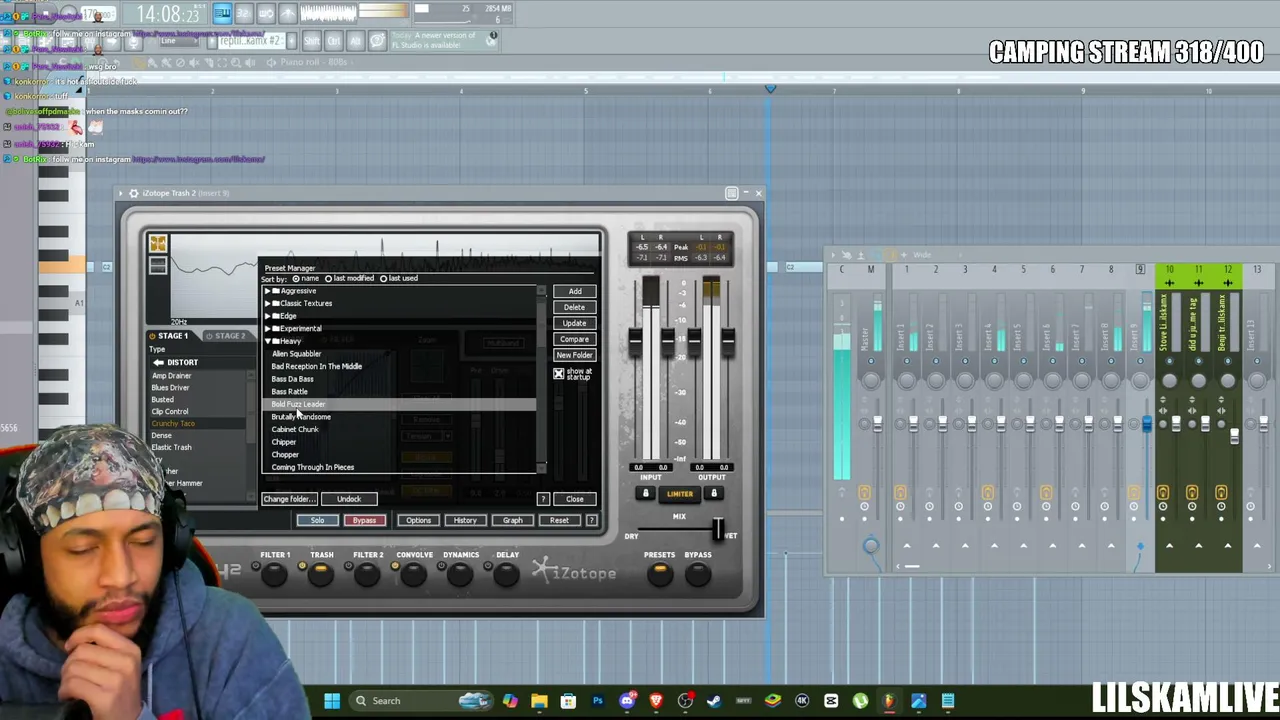
Task: Open uTorrent from the taskbar
Action: coord(860,701)
